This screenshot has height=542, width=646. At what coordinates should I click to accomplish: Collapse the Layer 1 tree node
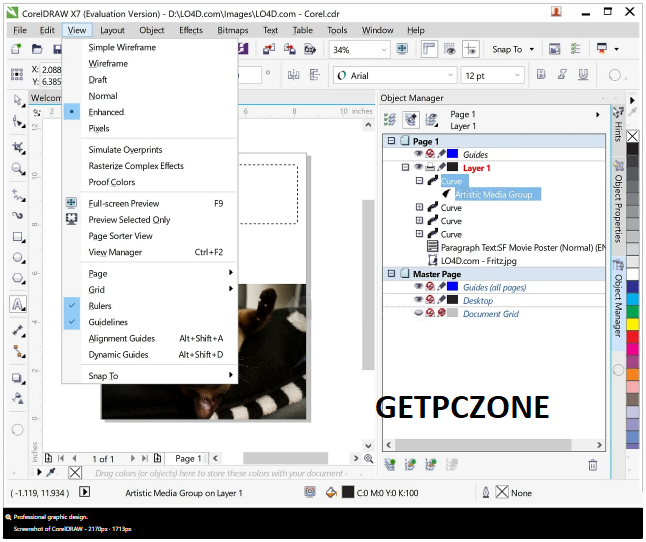405,167
